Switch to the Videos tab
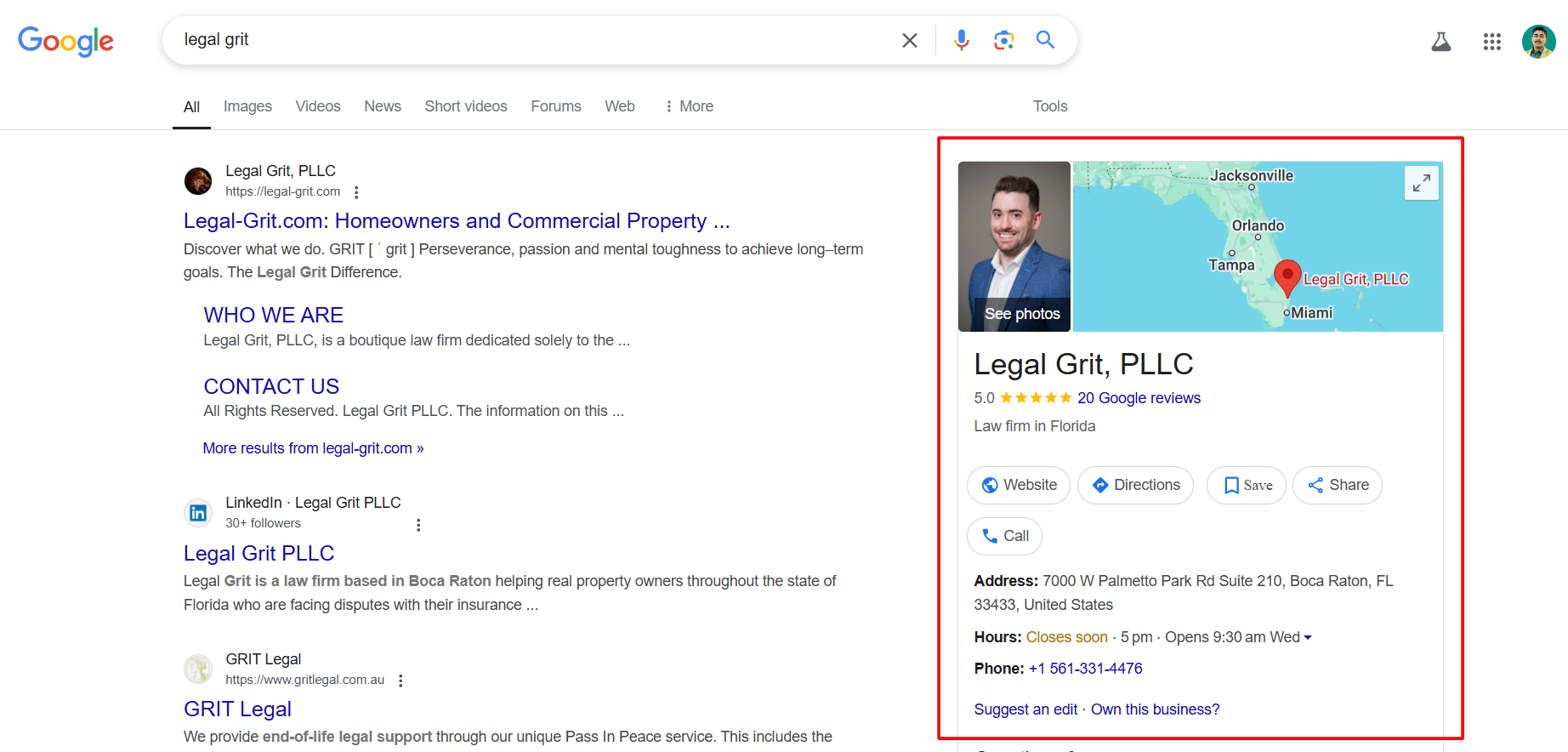 318,106
